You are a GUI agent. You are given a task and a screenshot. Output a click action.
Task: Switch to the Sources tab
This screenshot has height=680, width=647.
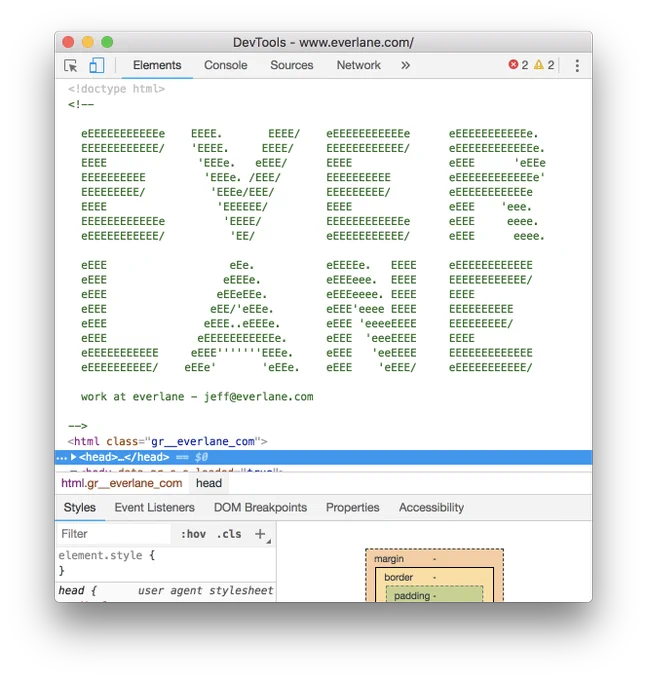point(291,65)
